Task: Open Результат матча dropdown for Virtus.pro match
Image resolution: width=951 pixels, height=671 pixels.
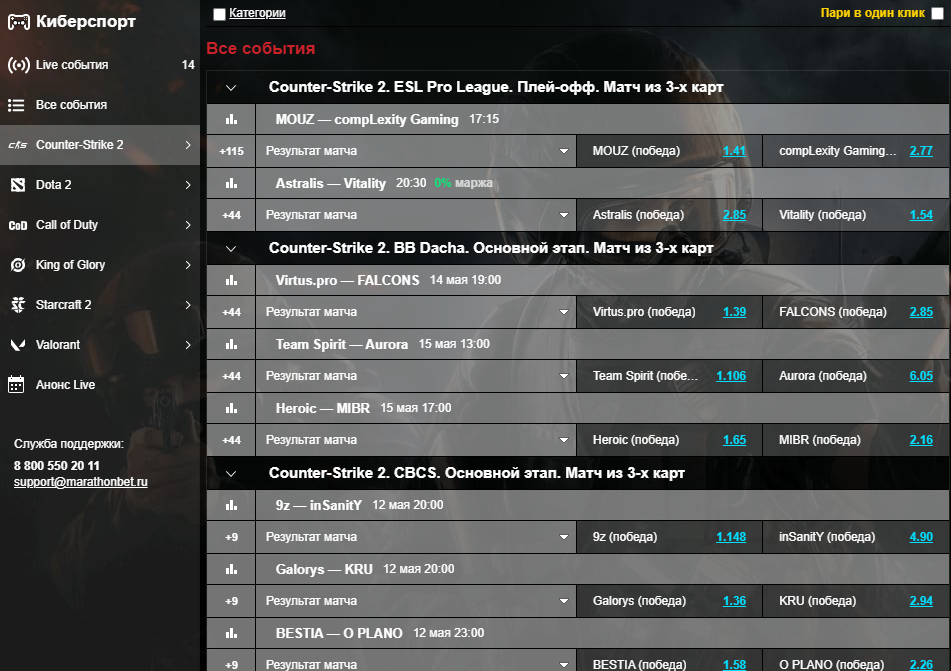Action: pos(416,312)
